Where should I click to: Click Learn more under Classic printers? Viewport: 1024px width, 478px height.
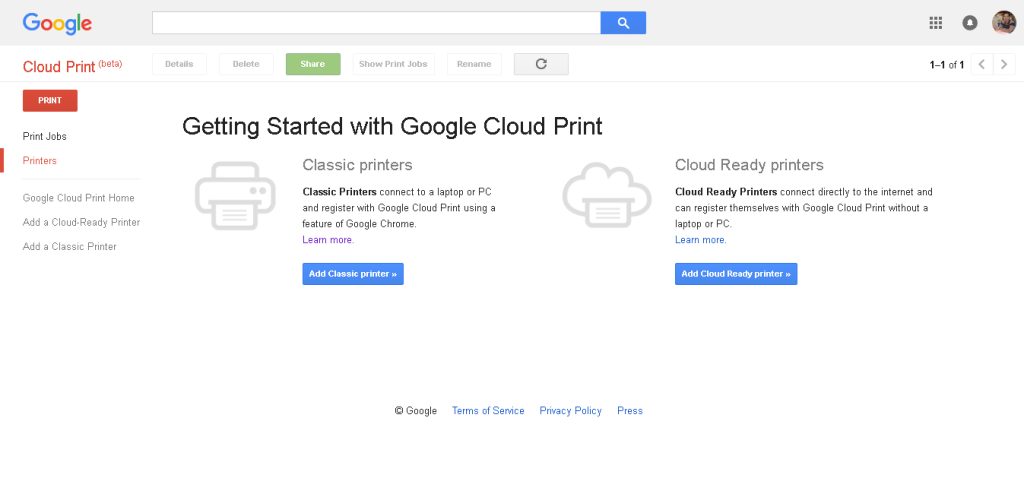328,240
